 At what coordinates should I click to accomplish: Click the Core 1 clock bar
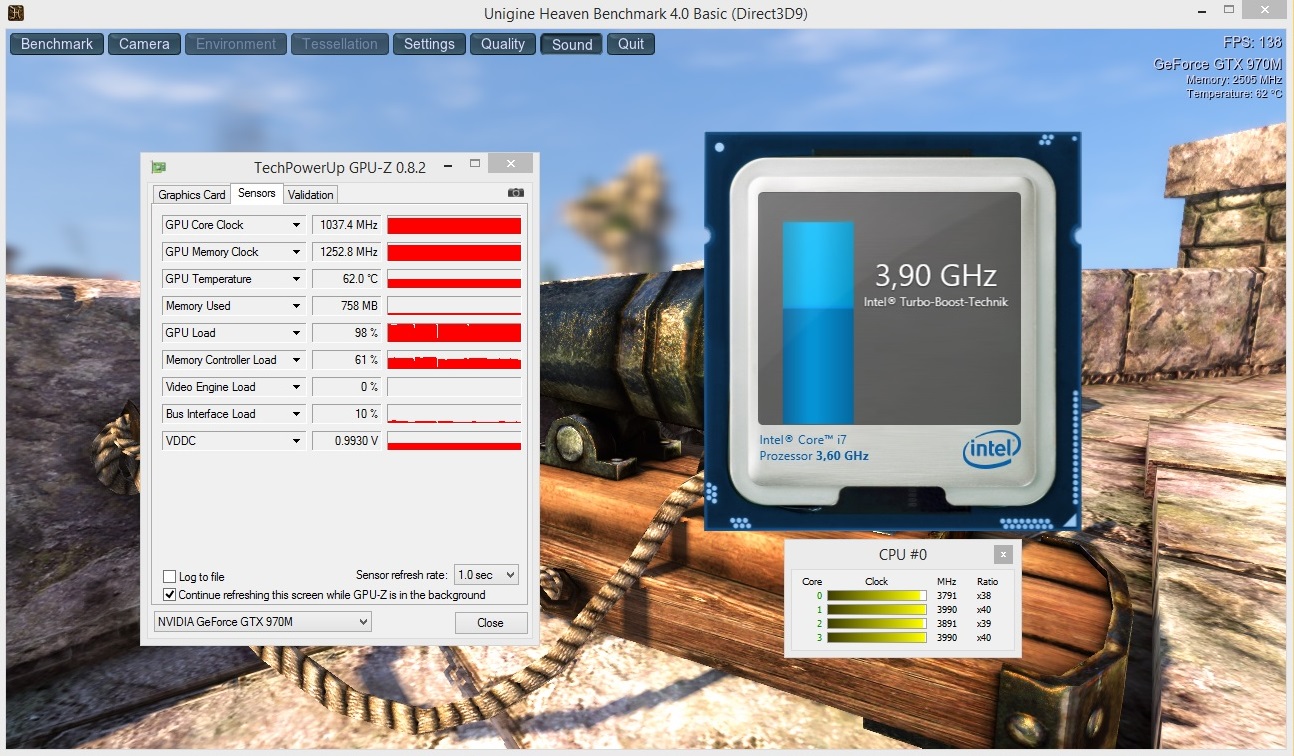point(877,610)
